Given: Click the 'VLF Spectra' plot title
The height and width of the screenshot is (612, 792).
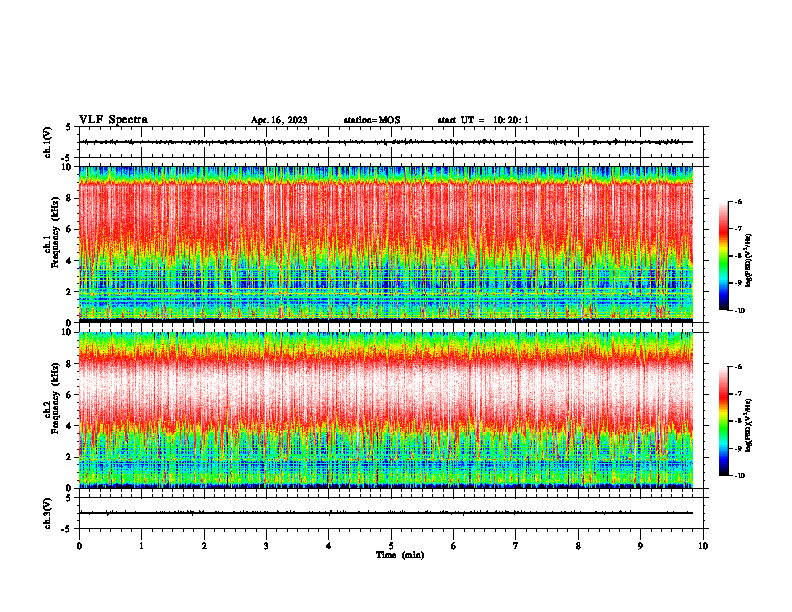Looking at the screenshot, I should tap(113, 120).
